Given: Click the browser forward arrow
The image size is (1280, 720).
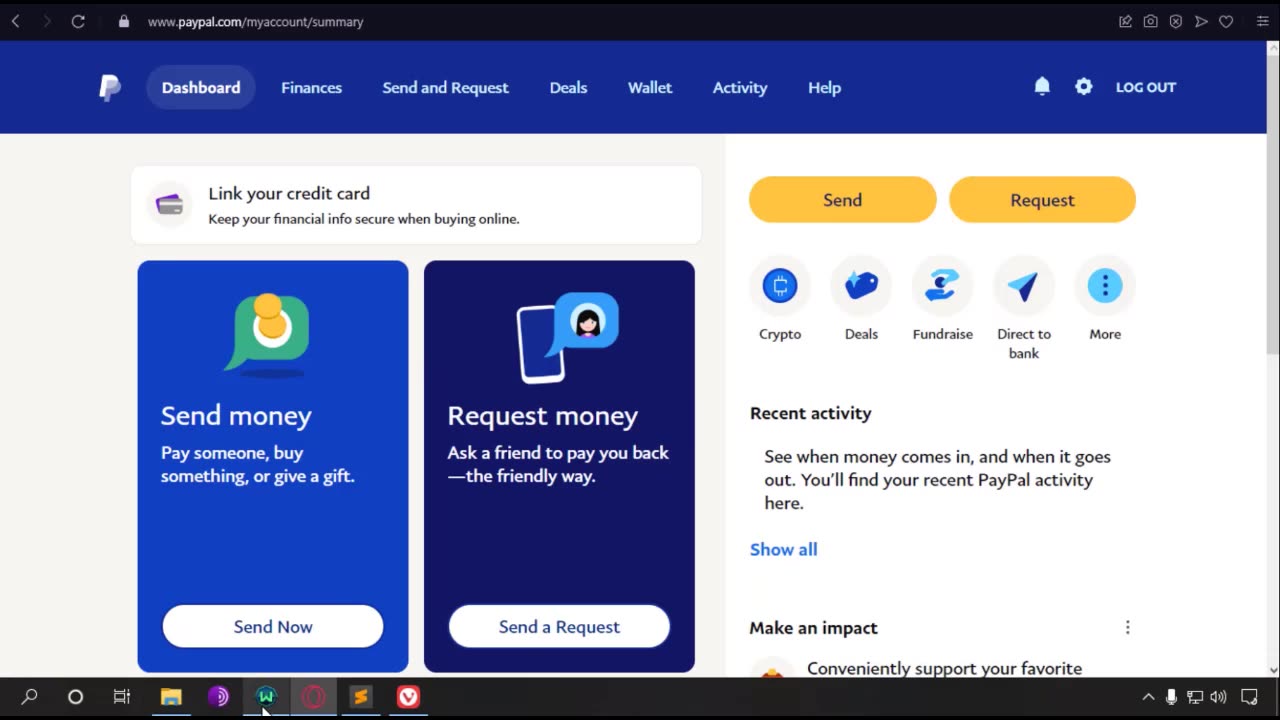Looking at the screenshot, I should pos(46,21).
